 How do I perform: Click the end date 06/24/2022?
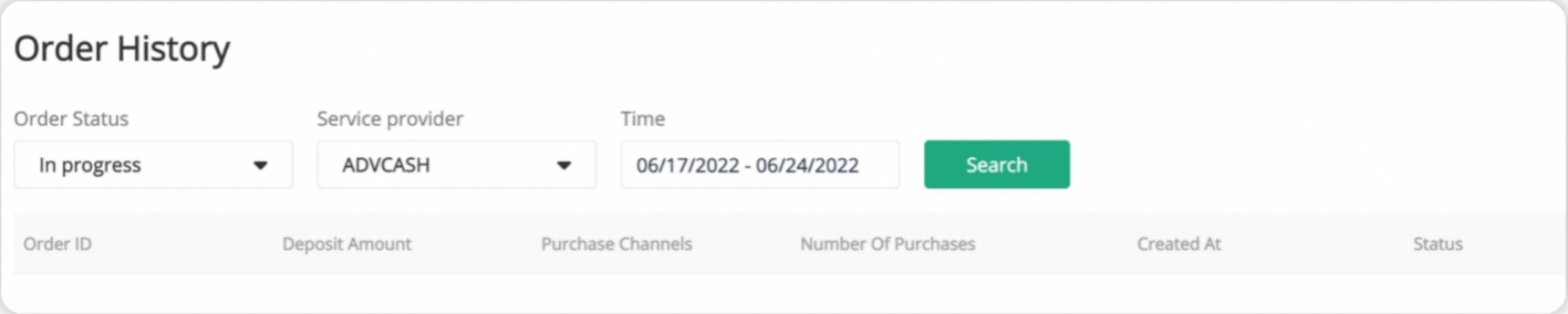(x=807, y=165)
